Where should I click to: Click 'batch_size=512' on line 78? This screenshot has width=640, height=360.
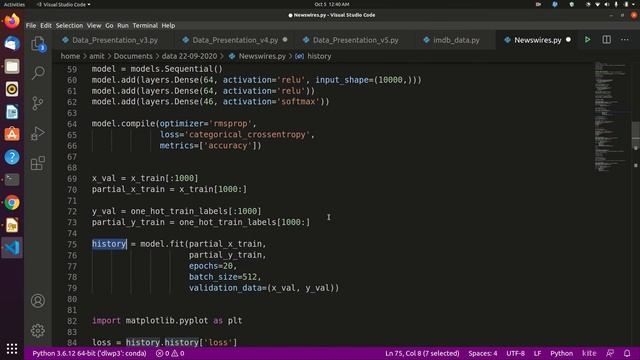point(223,277)
